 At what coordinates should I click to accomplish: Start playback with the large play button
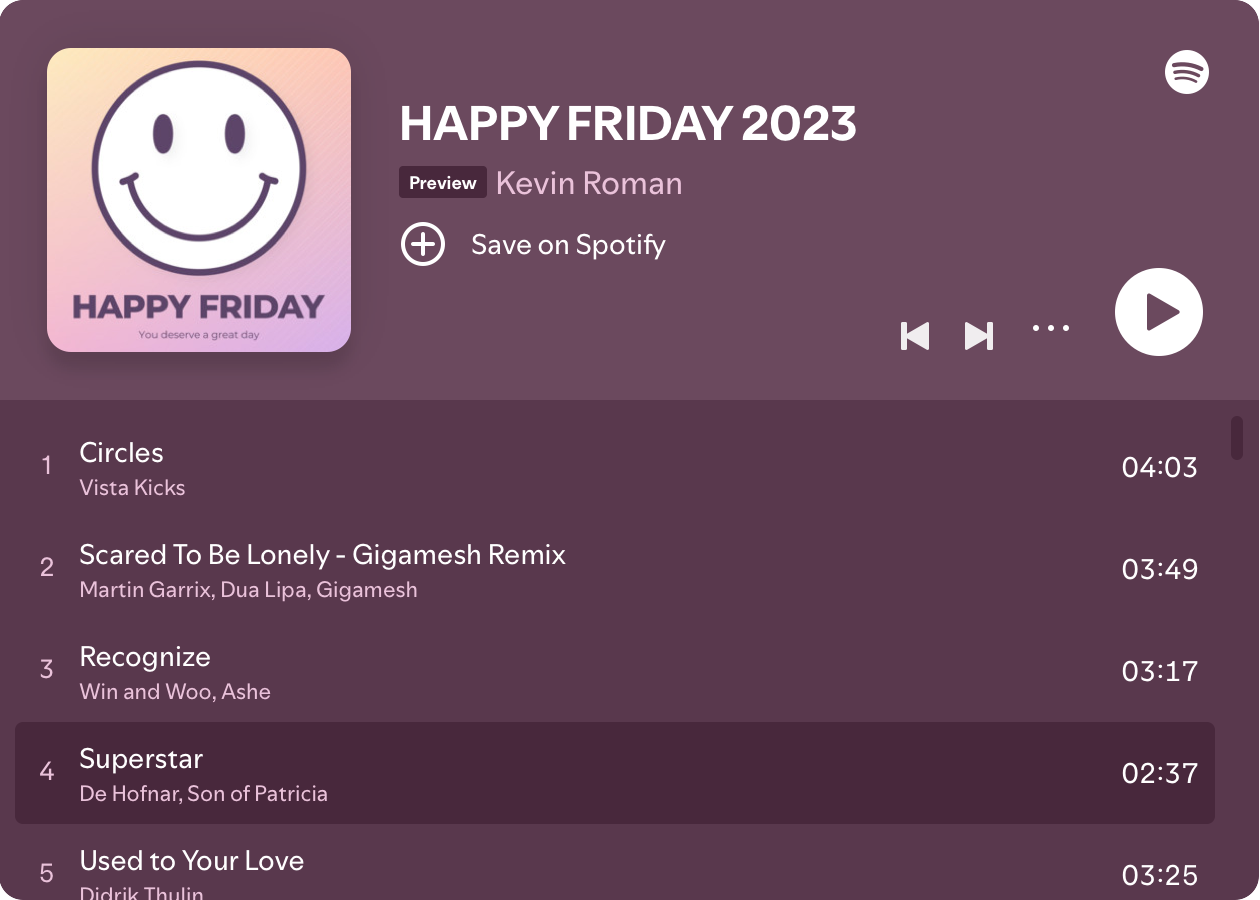point(1159,312)
